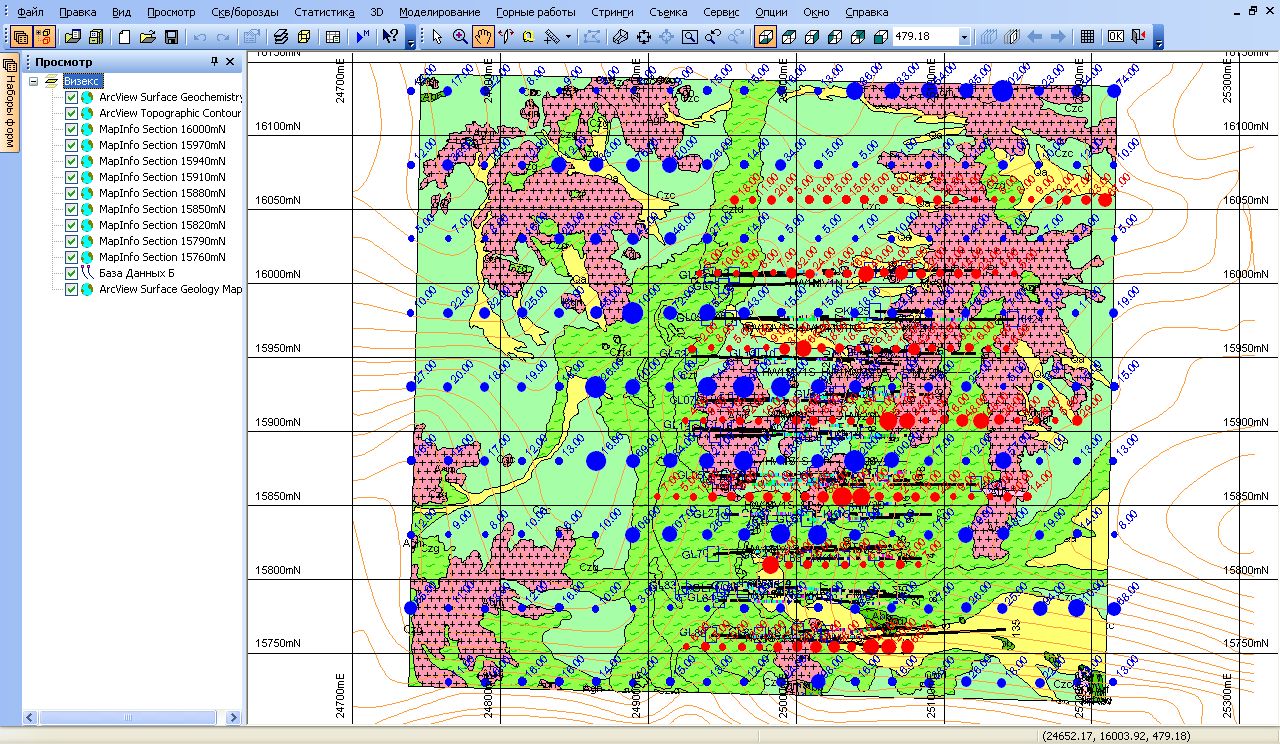Open the Сервис menu
Viewport: 1280px width, 744px height.
[721, 12]
